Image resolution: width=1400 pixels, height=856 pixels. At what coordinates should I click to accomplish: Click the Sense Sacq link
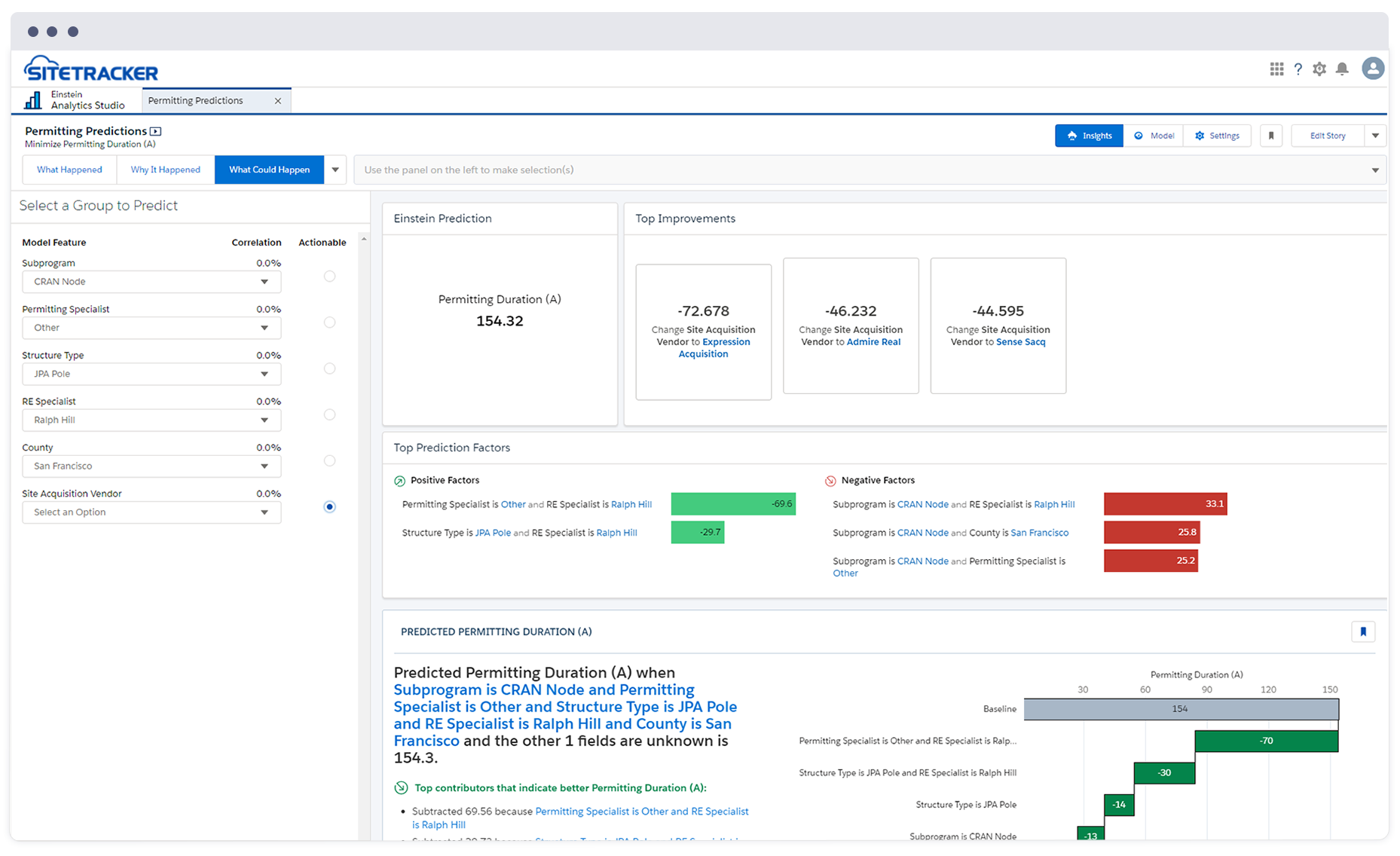1021,342
